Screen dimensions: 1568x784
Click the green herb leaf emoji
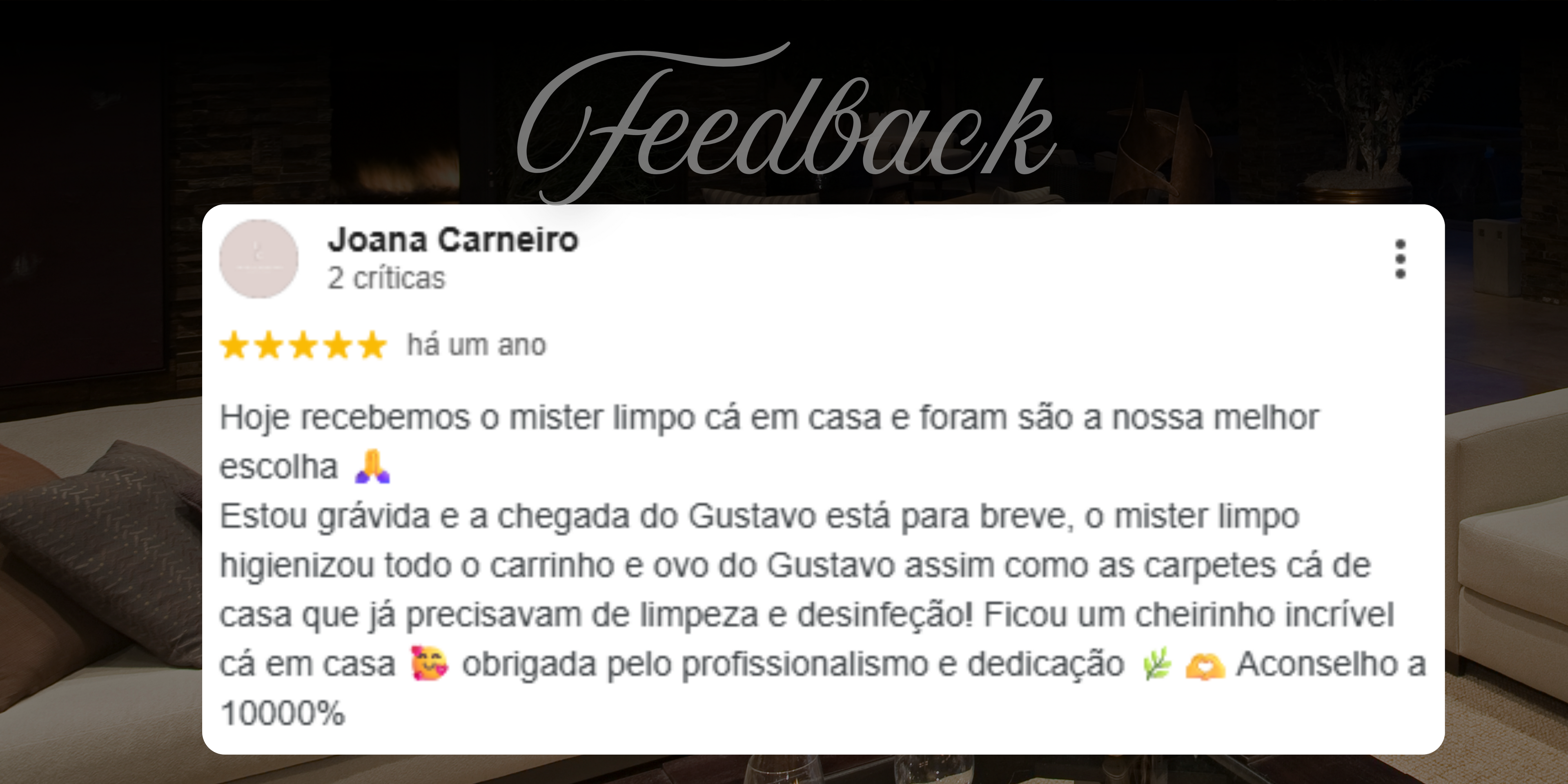coord(1156,664)
